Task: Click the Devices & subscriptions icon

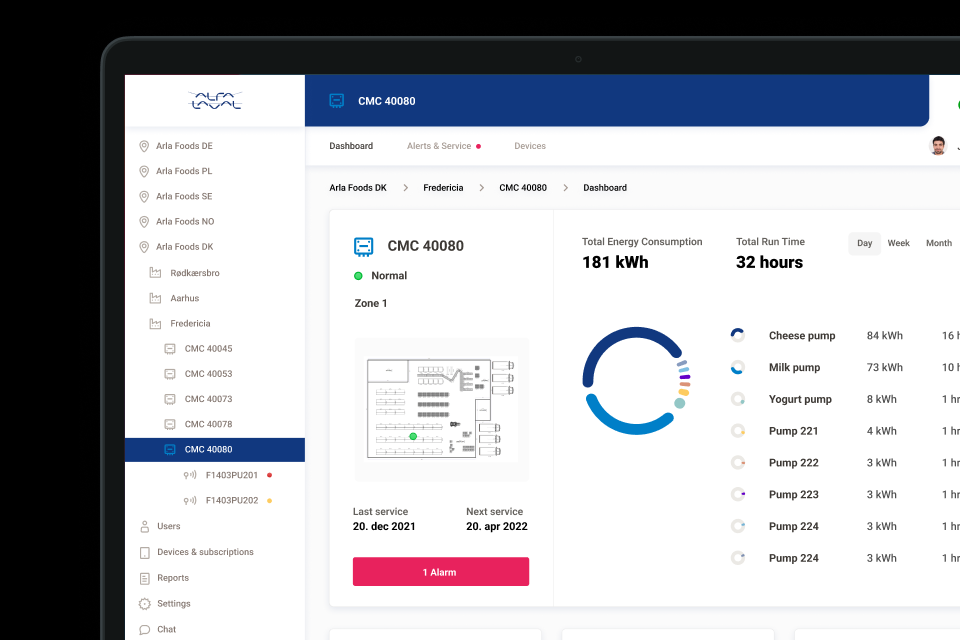Action: point(144,552)
